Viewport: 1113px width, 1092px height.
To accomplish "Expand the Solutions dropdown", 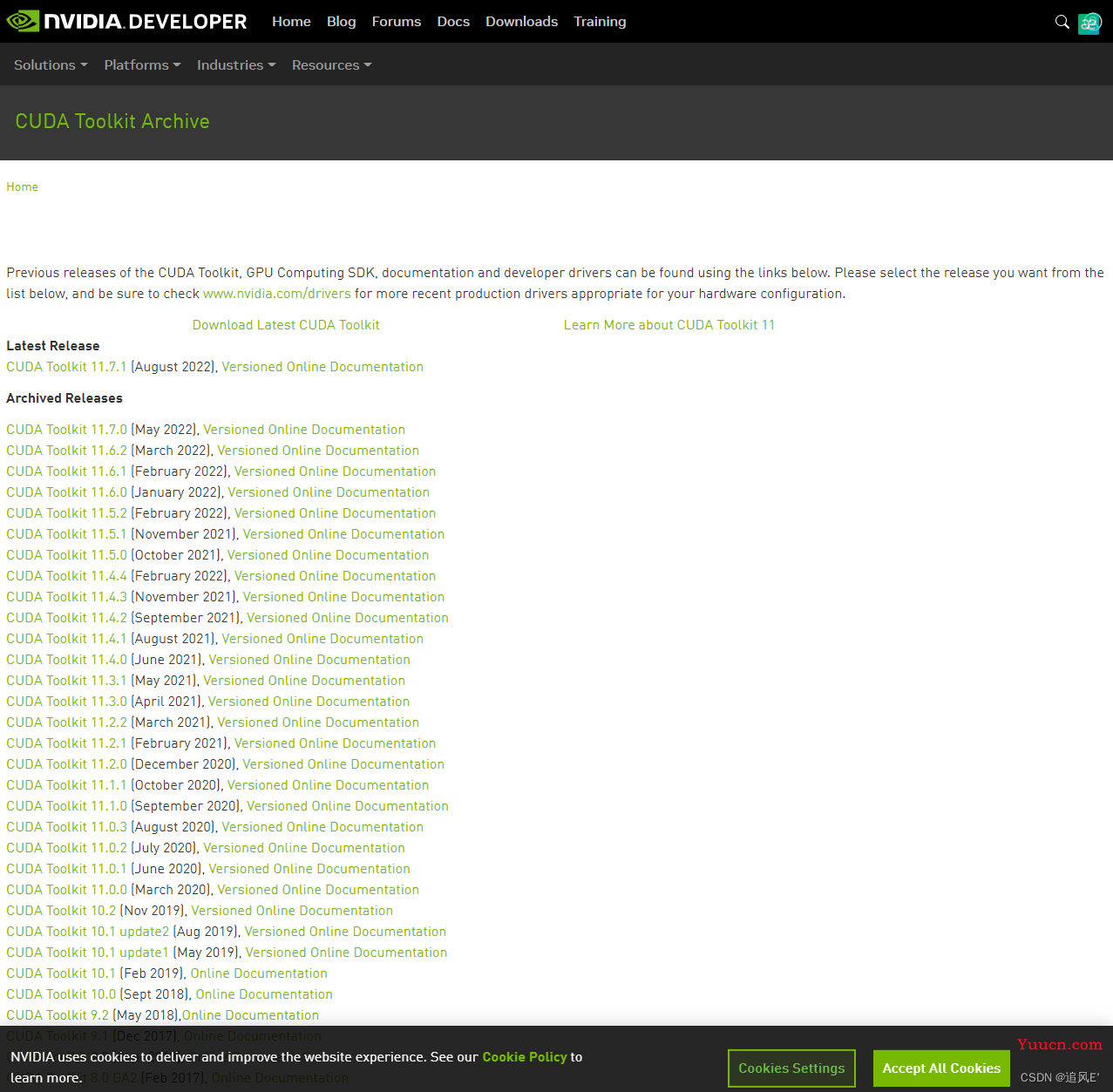I will click(51, 65).
